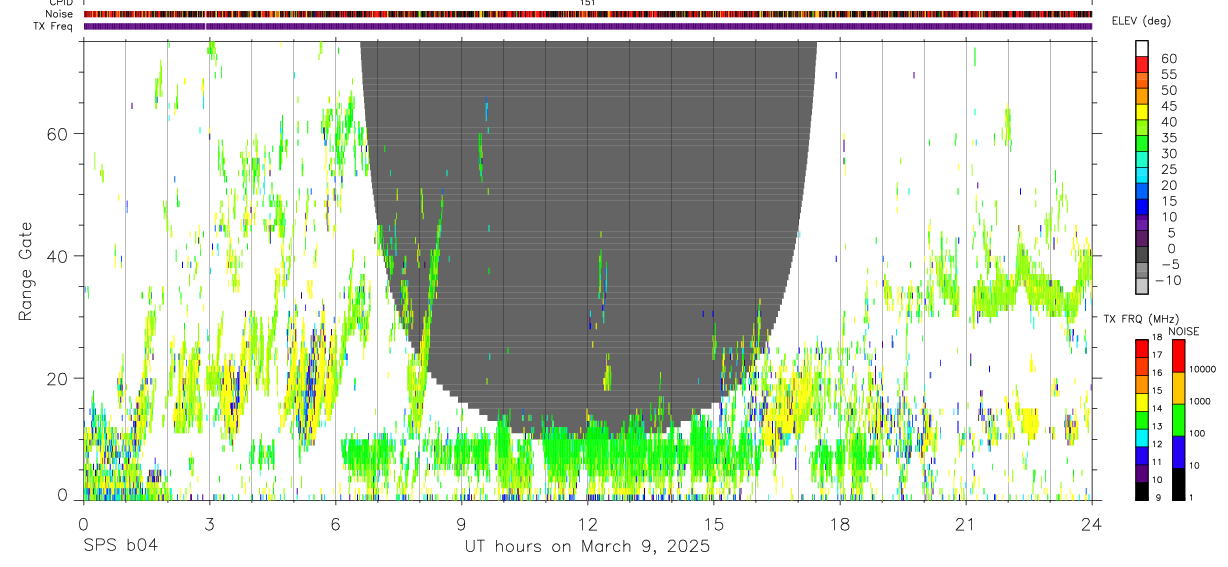Click the '9' label on TX FRQ scale

tap(1158, 497)
